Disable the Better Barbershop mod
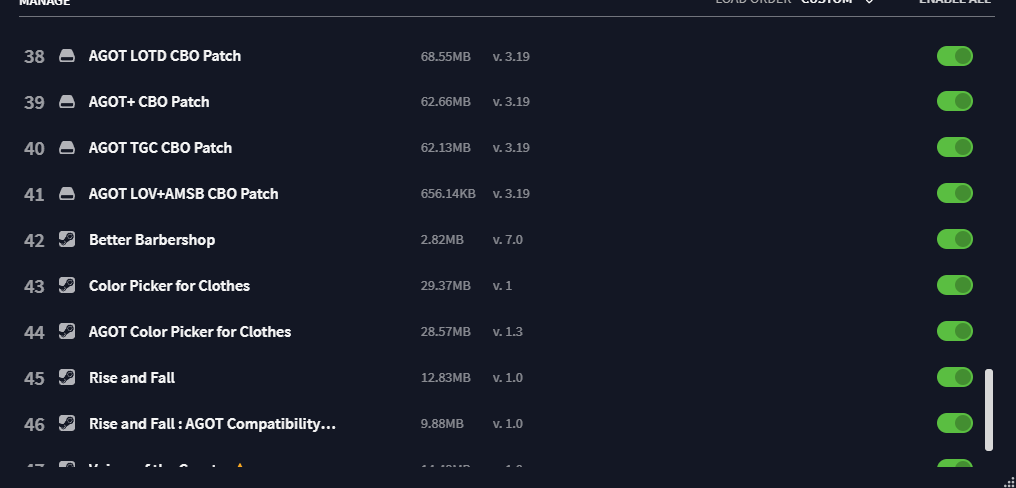Image resolution: width=1016 pixels, height=488 pixels. click(954, 239)
